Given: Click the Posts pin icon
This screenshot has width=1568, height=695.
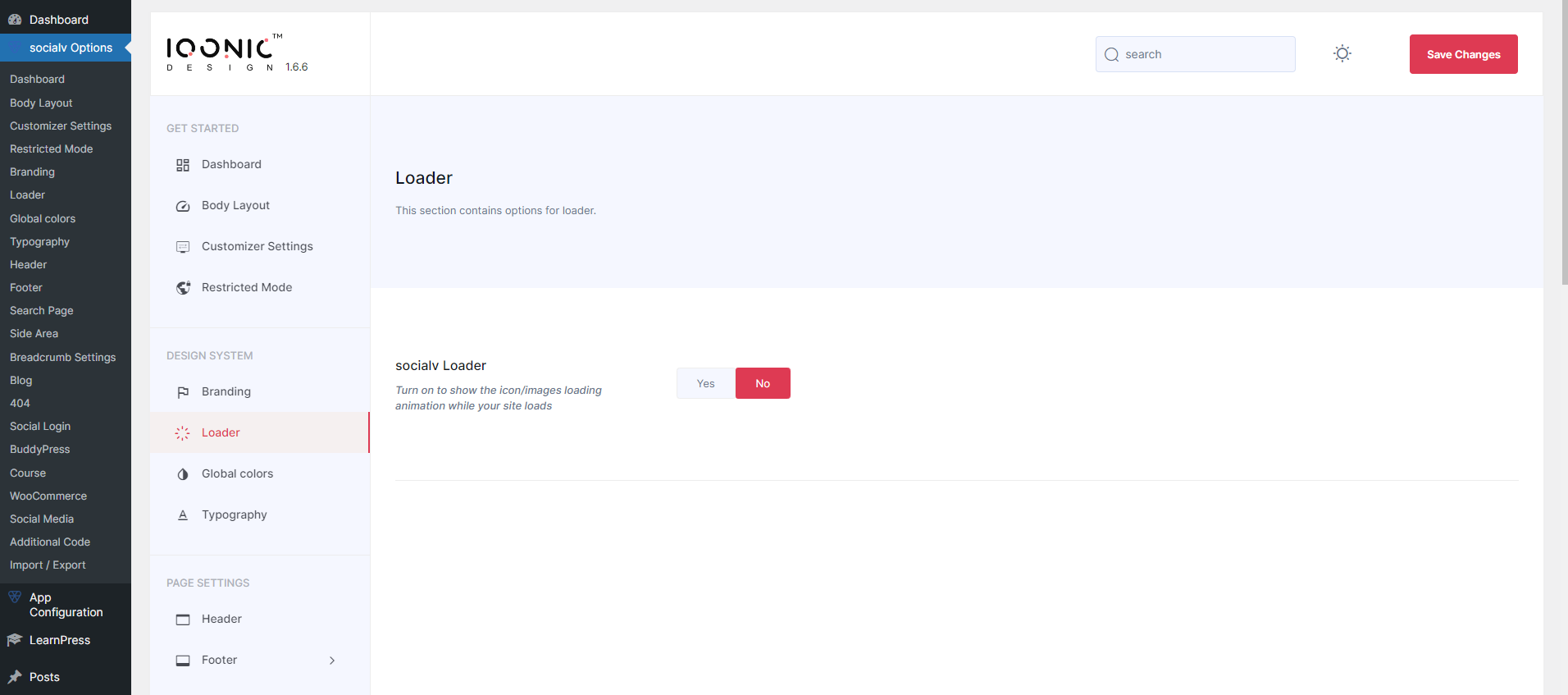Looking at the screenshot, I should pyautogui.click(x=15, y=677).
